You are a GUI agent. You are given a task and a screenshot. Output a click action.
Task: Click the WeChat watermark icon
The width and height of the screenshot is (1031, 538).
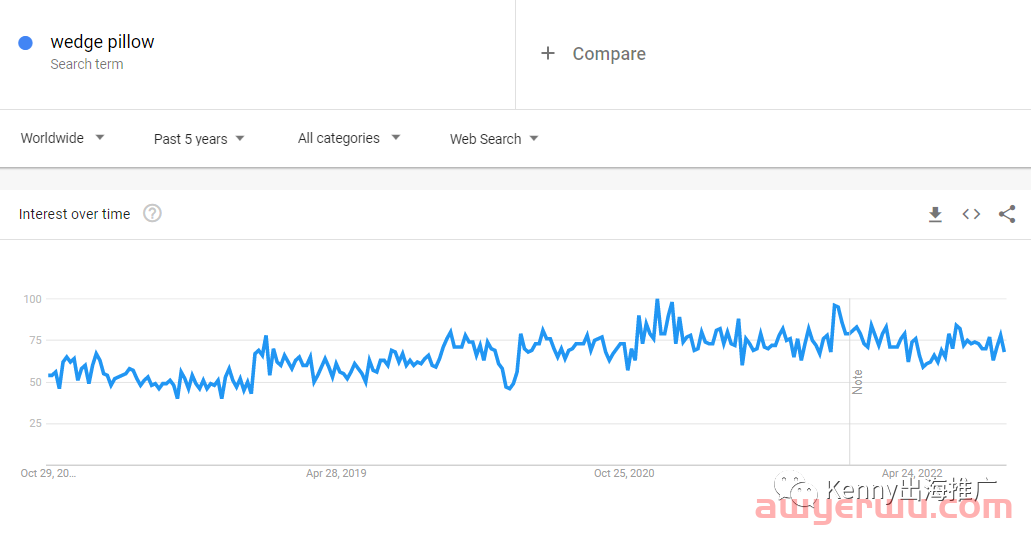[796, 490]
